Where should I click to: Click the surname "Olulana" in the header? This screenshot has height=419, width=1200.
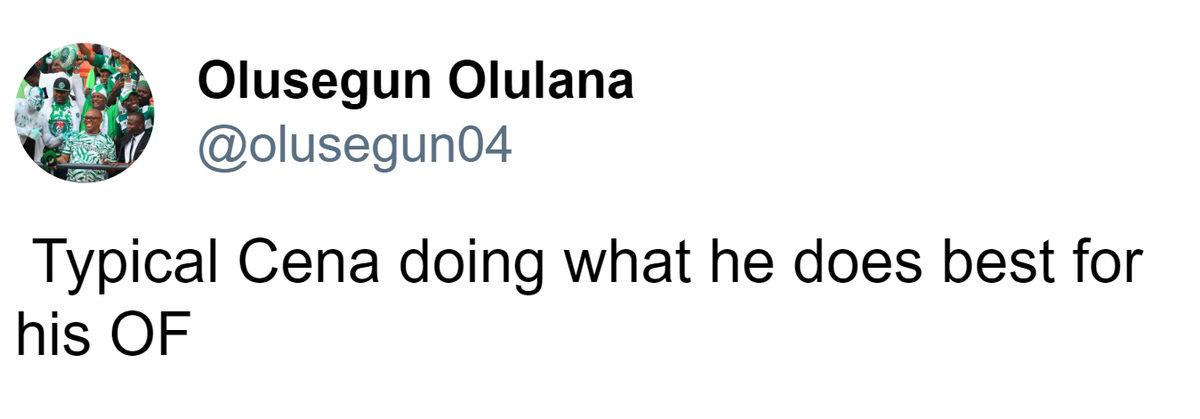tap(540, 82)
